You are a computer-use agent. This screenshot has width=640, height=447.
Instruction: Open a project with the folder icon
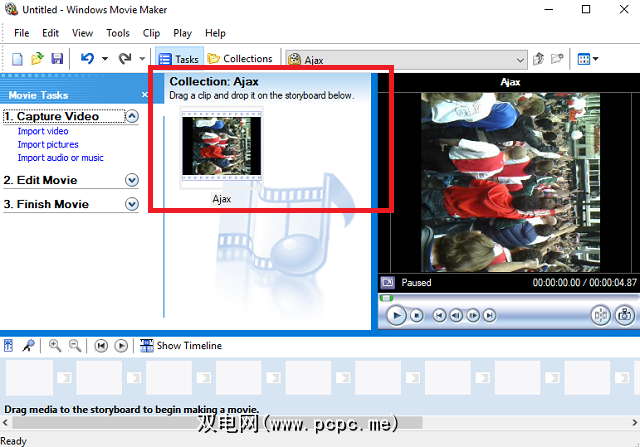pyautogui.click(x=37, y=59)
